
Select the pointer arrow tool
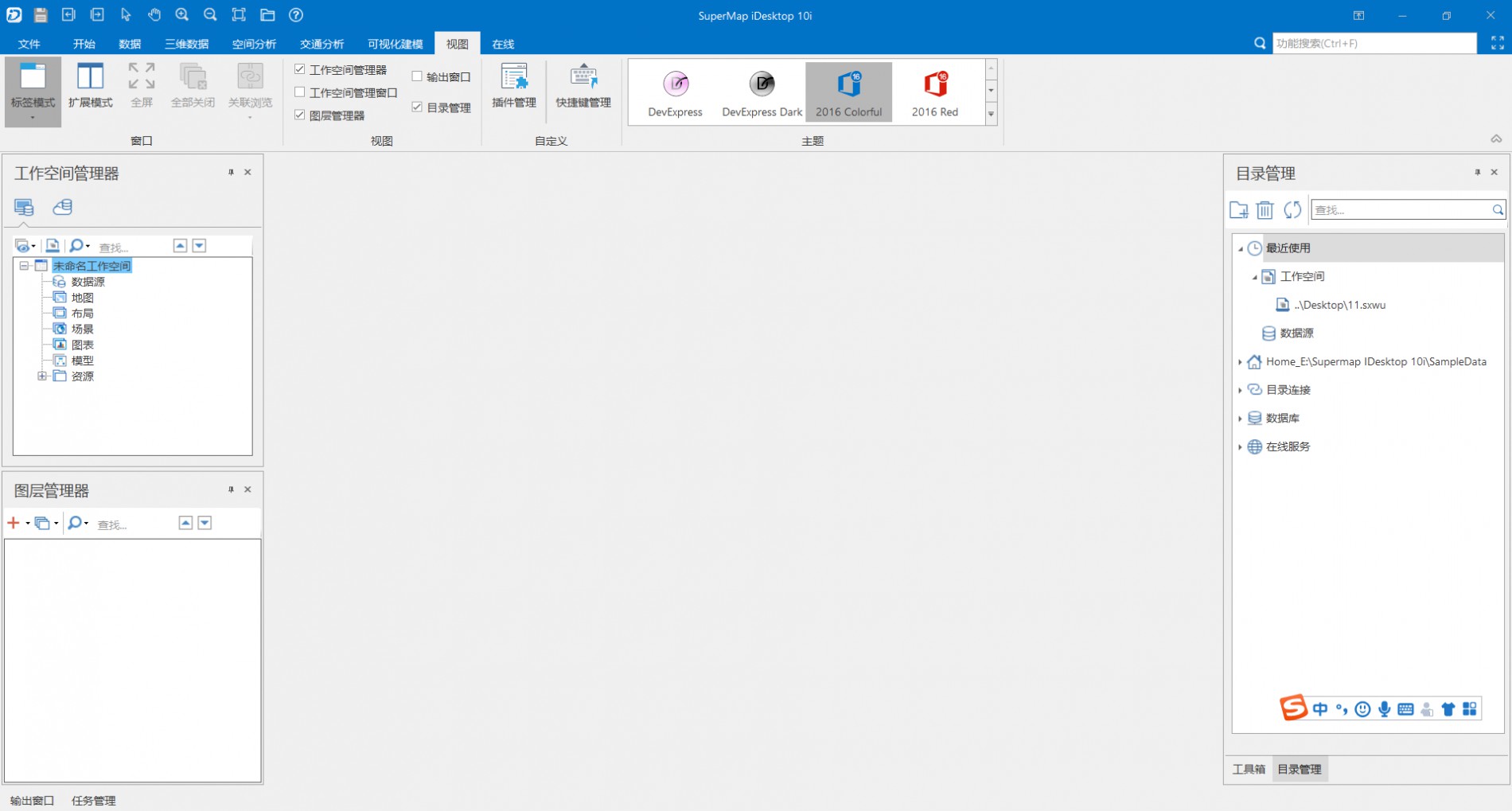point(126,15)
